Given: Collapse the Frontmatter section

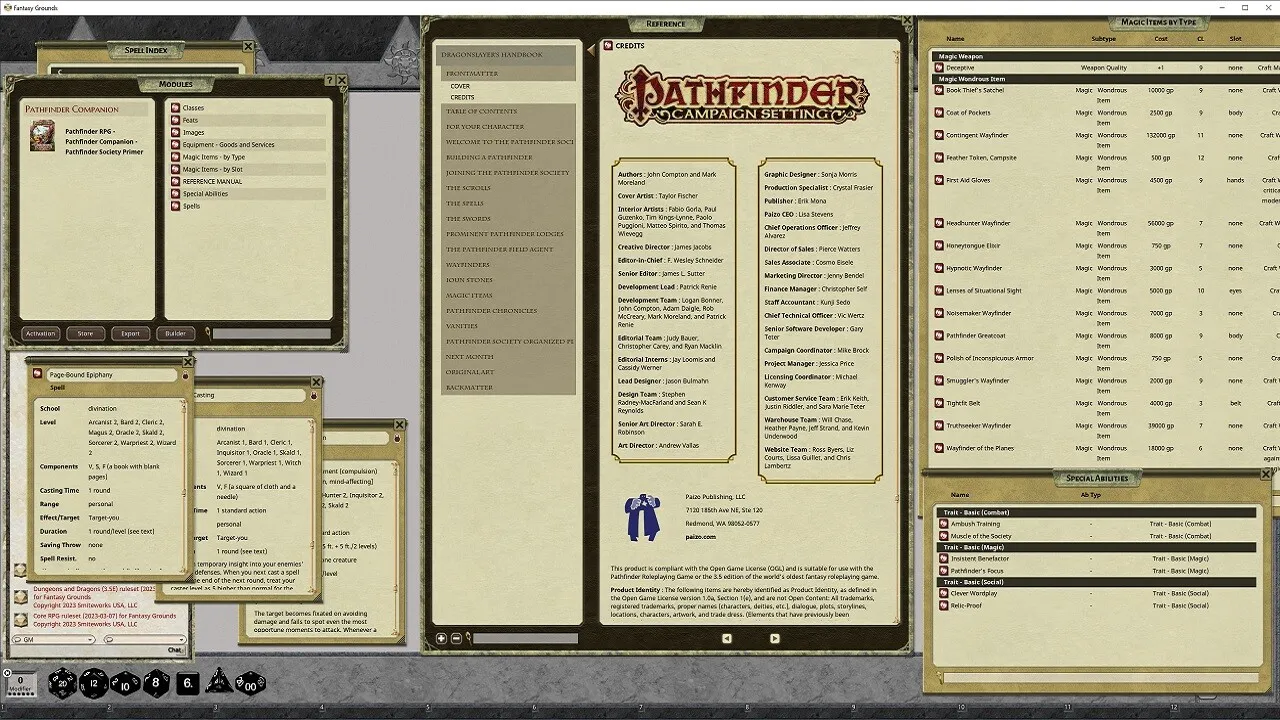Looking at the screenshot, I should (508, 73).
